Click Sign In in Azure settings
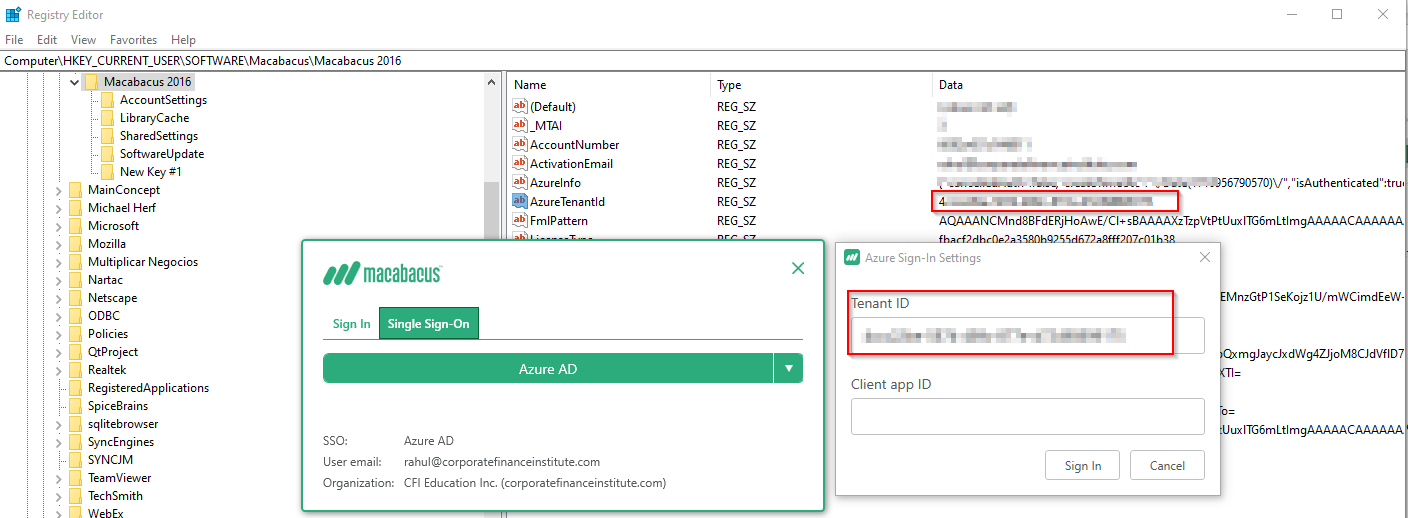The width and height of the screenshot is (1408, 518). pyautogui.click(x=1083, y=466)
